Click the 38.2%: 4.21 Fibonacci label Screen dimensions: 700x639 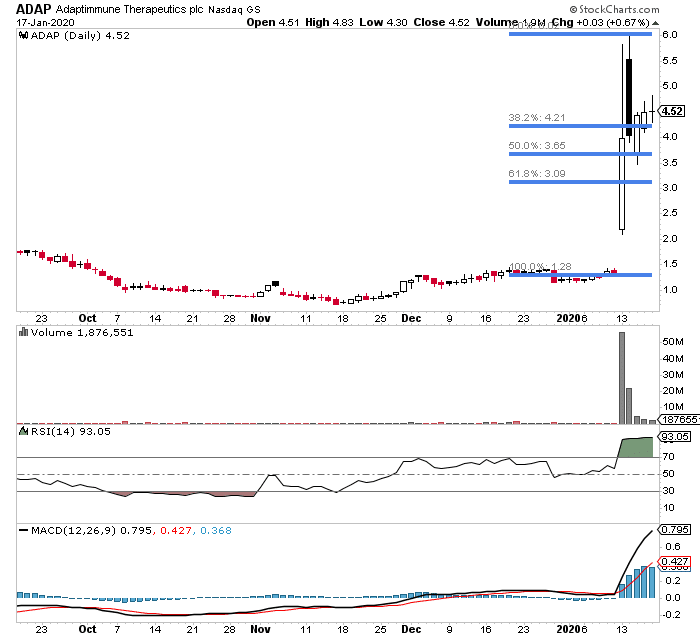537,117
